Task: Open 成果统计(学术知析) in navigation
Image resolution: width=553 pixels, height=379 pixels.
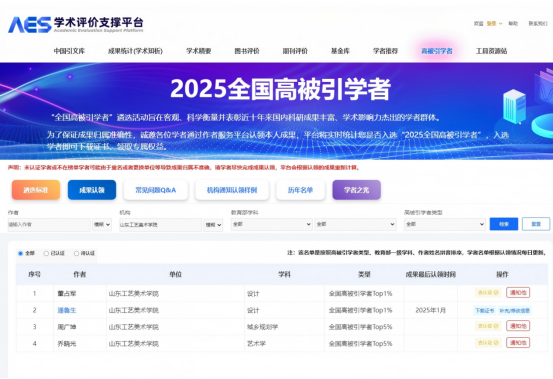Action: (x=135, y=51)
